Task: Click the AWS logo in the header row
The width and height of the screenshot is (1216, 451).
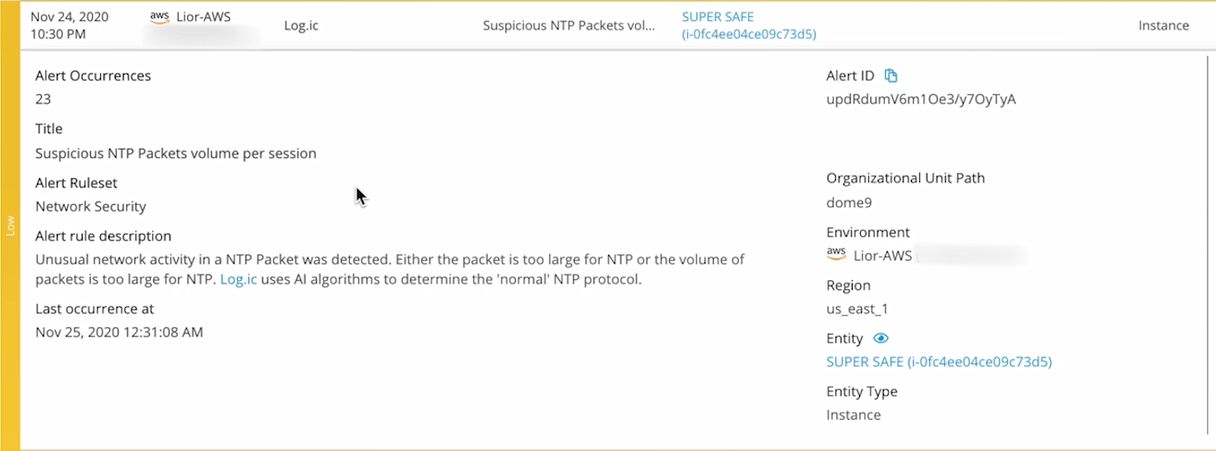Action: tap(159, 17)
